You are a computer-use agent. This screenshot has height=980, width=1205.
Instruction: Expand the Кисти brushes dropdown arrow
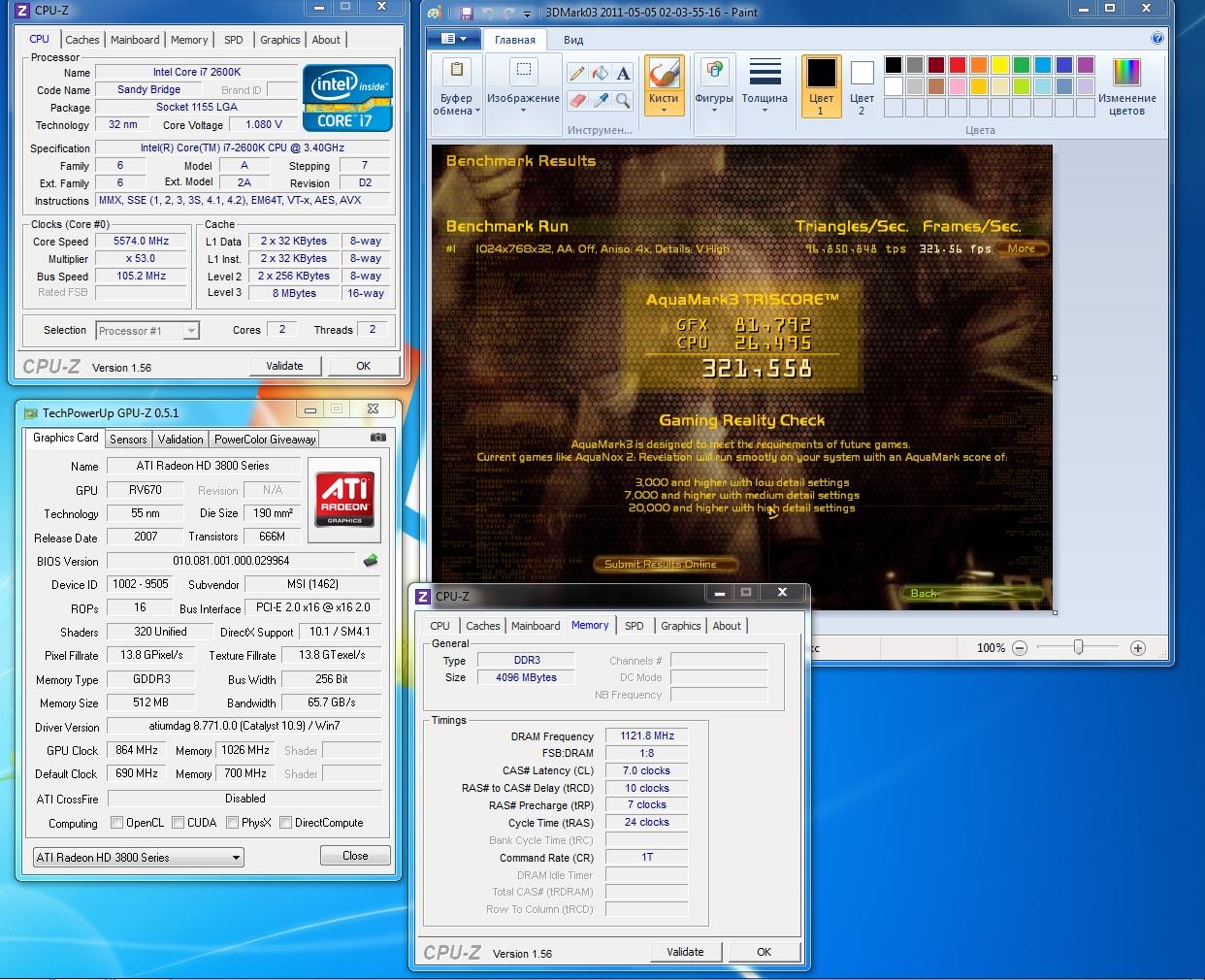coord(664,109)
